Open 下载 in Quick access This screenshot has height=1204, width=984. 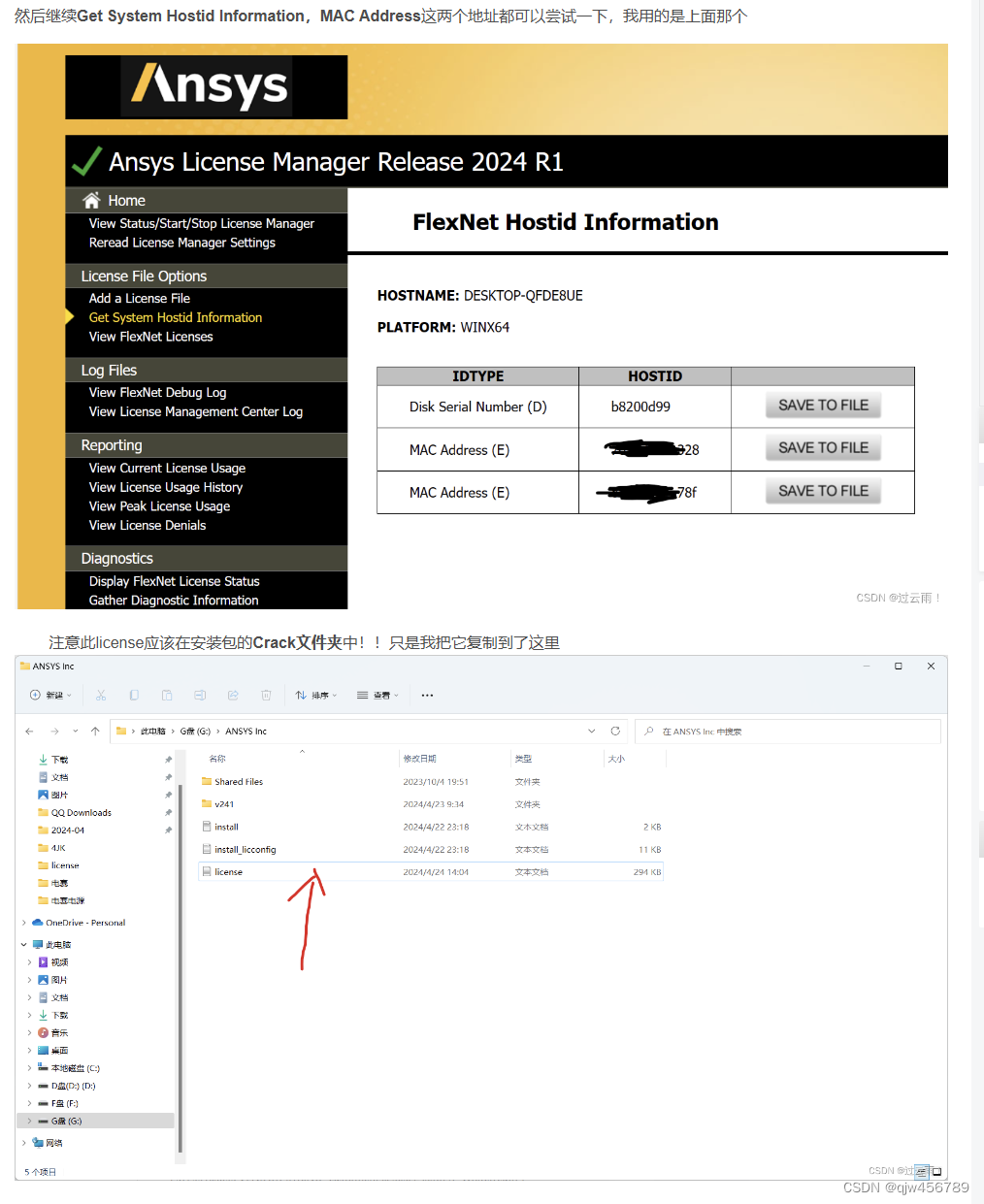[x=60, y=760]
